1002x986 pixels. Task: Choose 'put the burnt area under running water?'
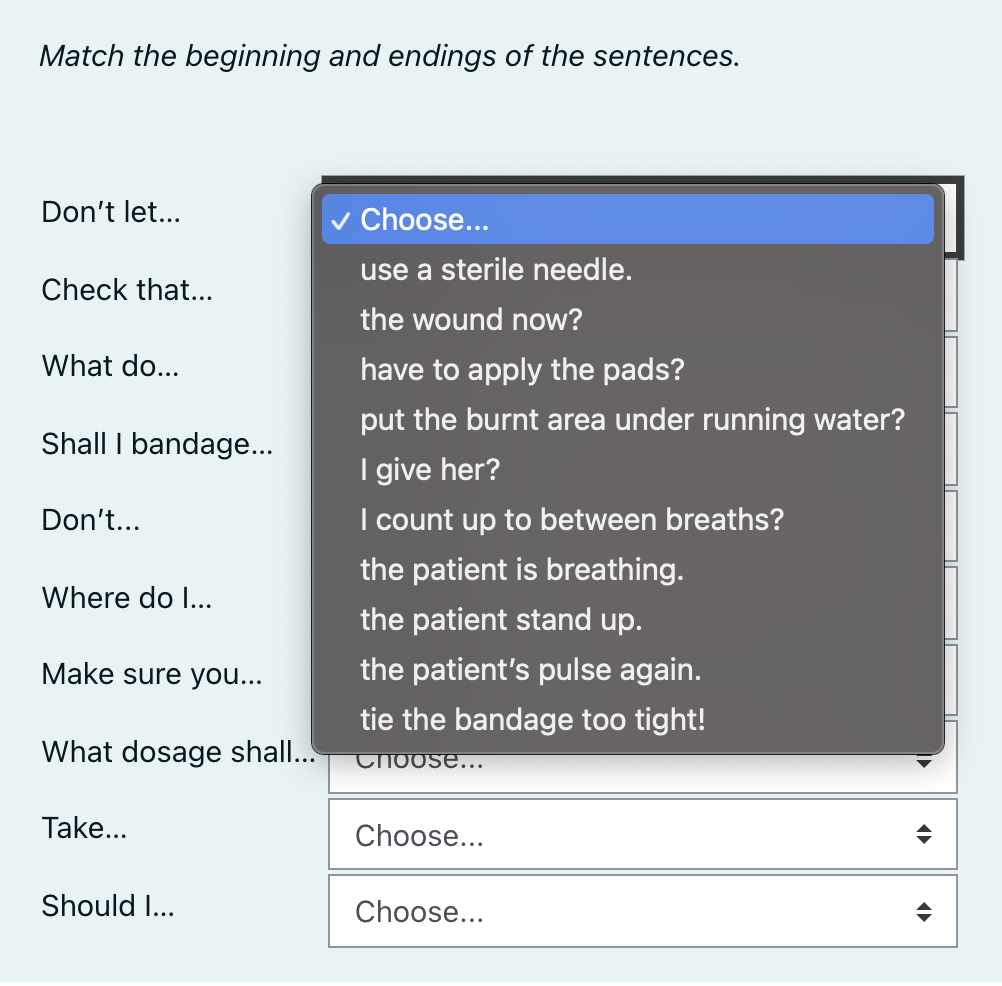click(633, 419)
